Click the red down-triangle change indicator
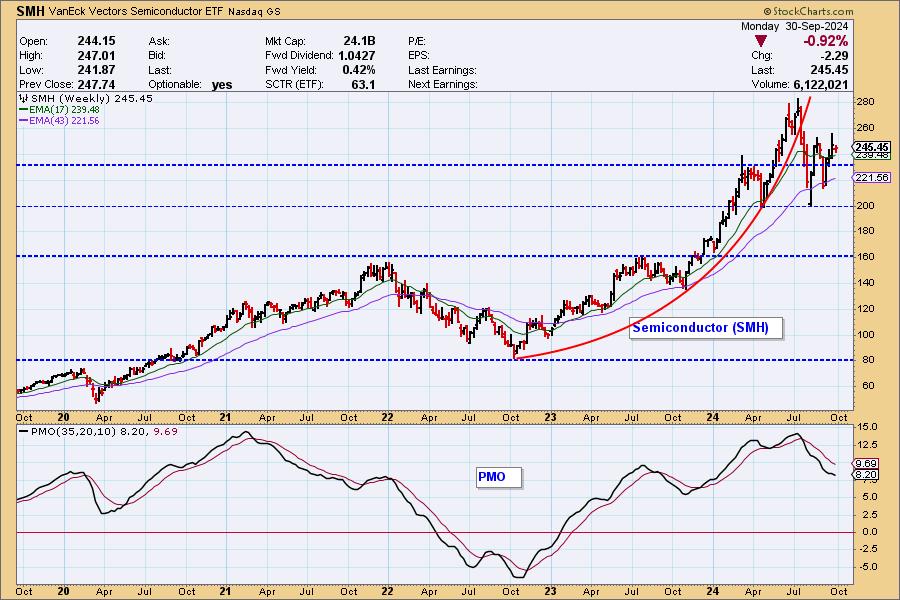The image size is (900, 600). tap(761, 41)
